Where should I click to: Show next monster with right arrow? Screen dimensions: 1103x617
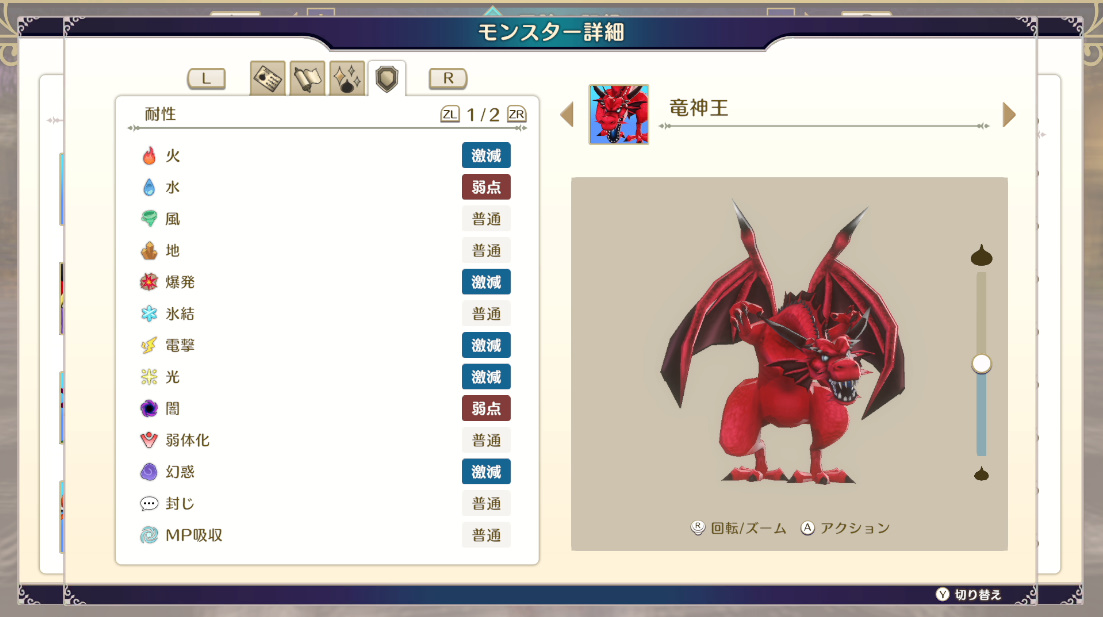pyautogui.click(x=1009, y=115)
